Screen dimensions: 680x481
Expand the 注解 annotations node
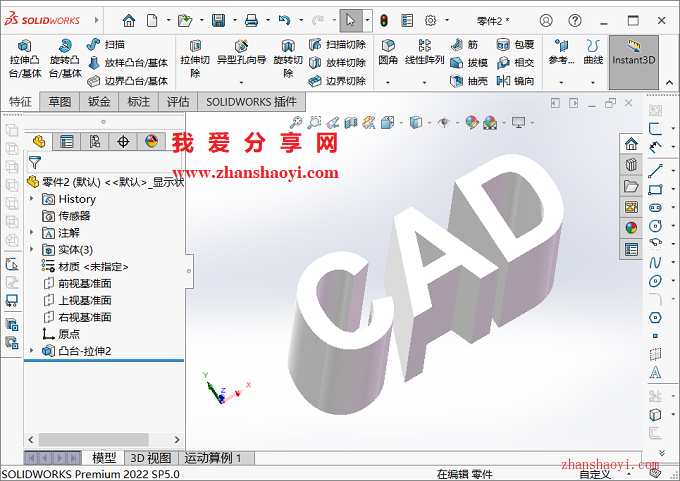32,232
